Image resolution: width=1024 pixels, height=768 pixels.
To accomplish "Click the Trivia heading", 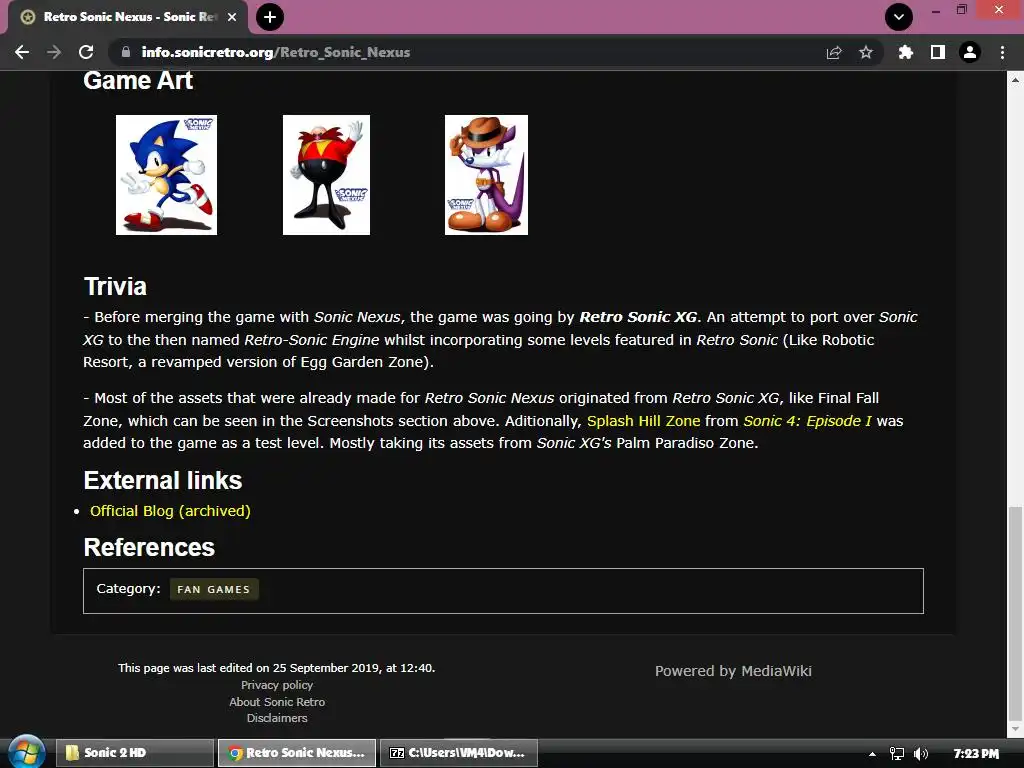I will [115, 286].
